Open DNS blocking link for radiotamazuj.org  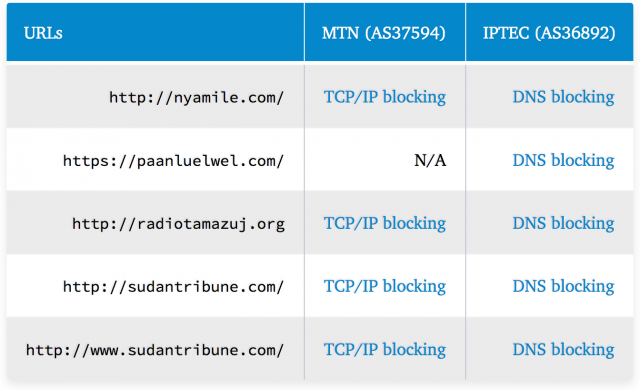[563, 224]
